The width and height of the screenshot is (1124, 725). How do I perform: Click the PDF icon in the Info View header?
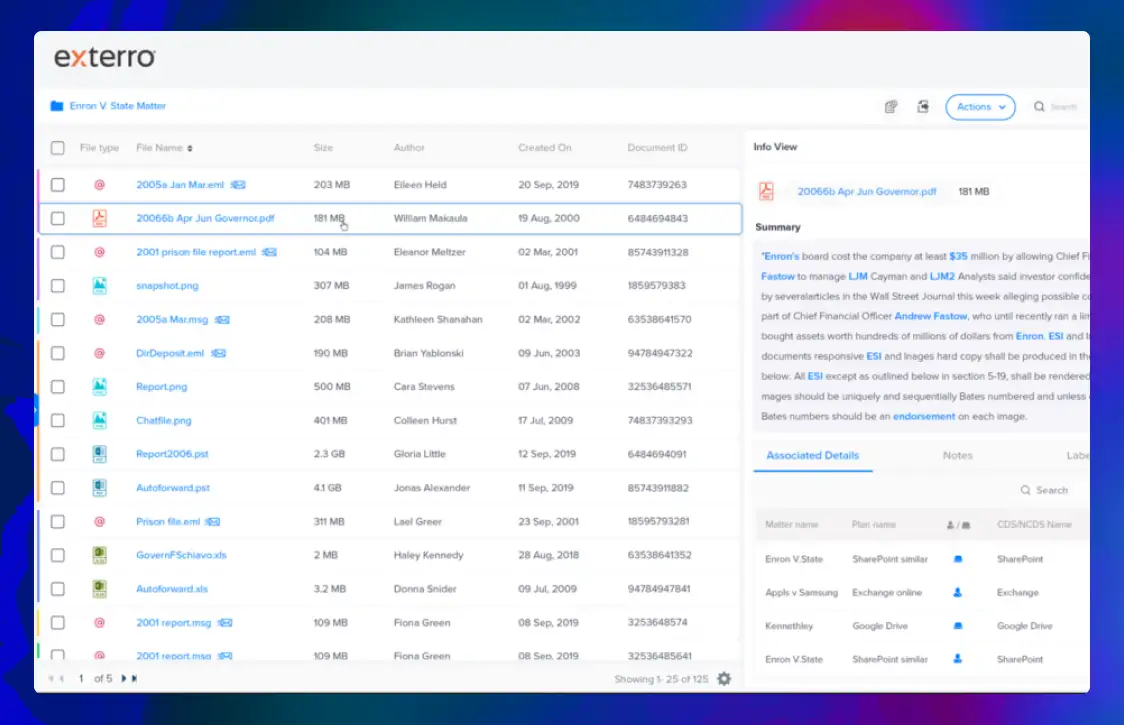766,191
